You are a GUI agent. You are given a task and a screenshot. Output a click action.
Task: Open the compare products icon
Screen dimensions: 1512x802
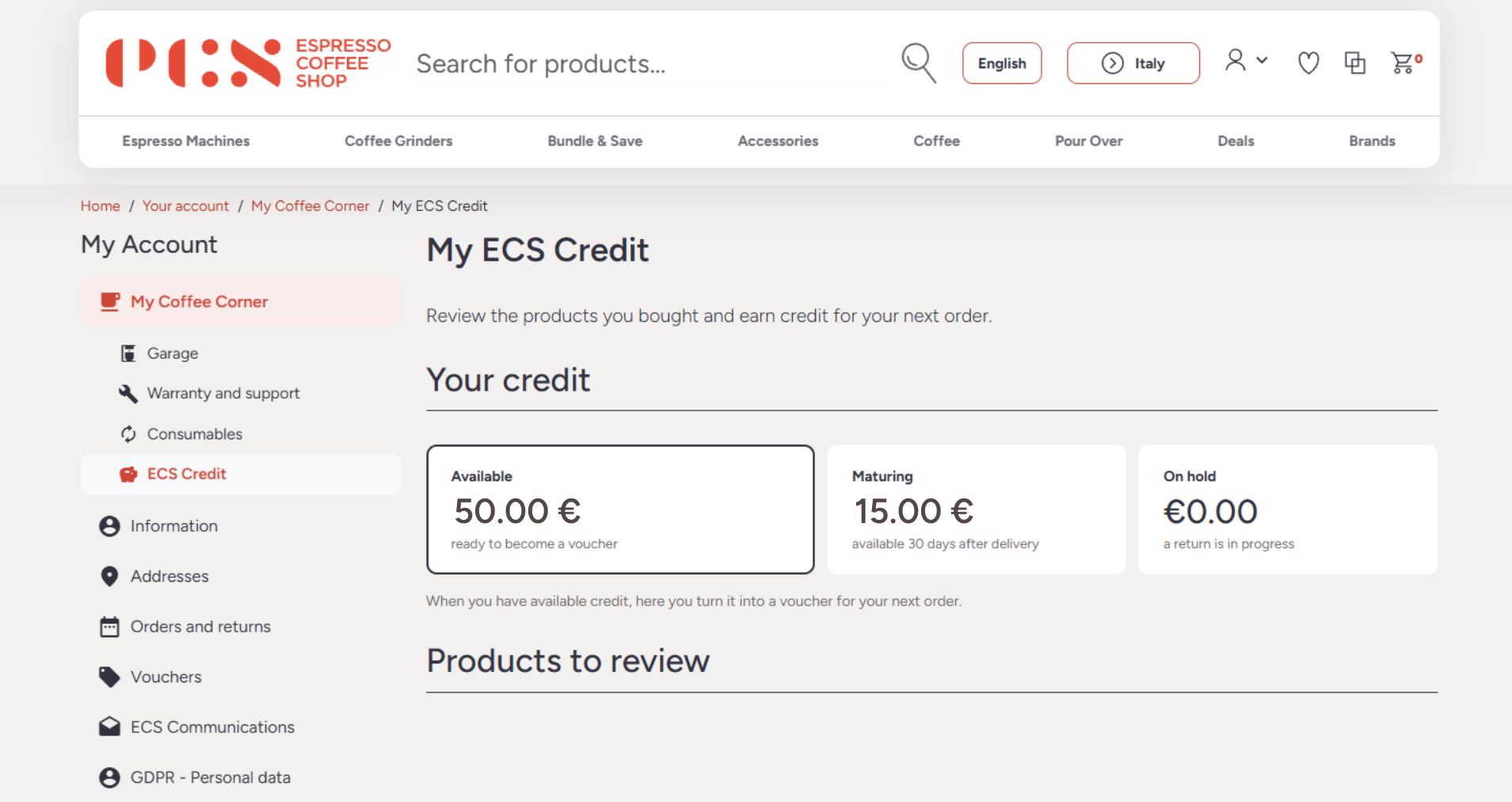(1354, 63)
